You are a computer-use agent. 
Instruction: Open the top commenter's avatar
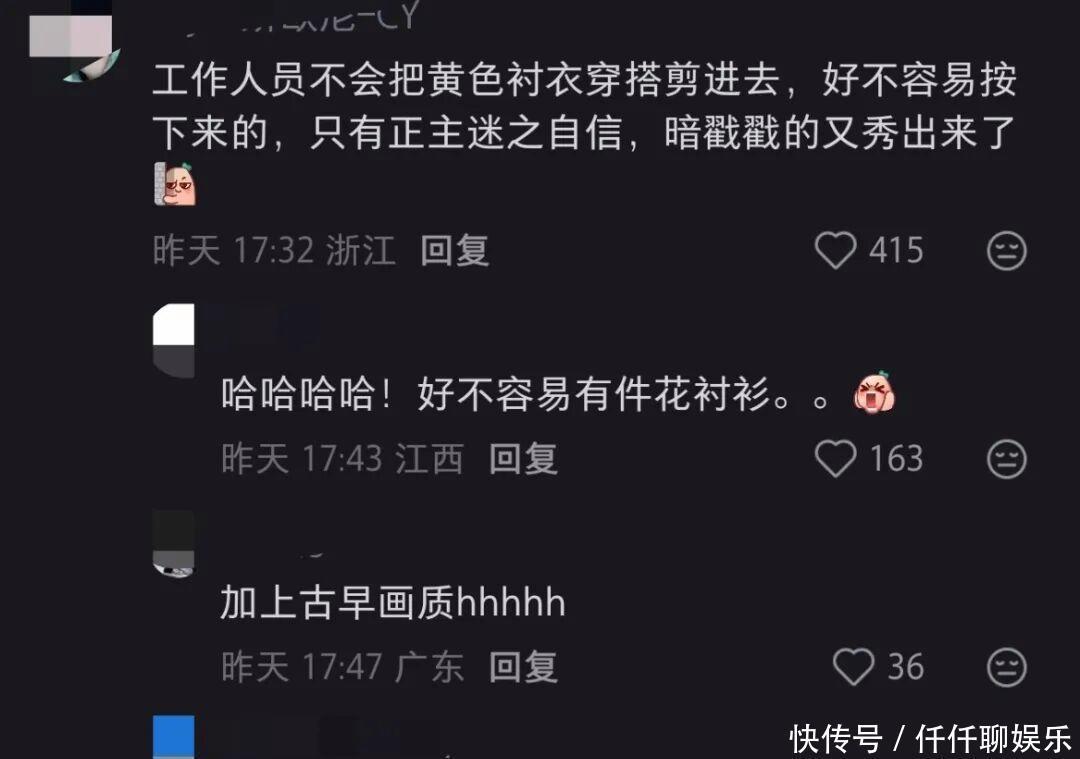[72, 41]
